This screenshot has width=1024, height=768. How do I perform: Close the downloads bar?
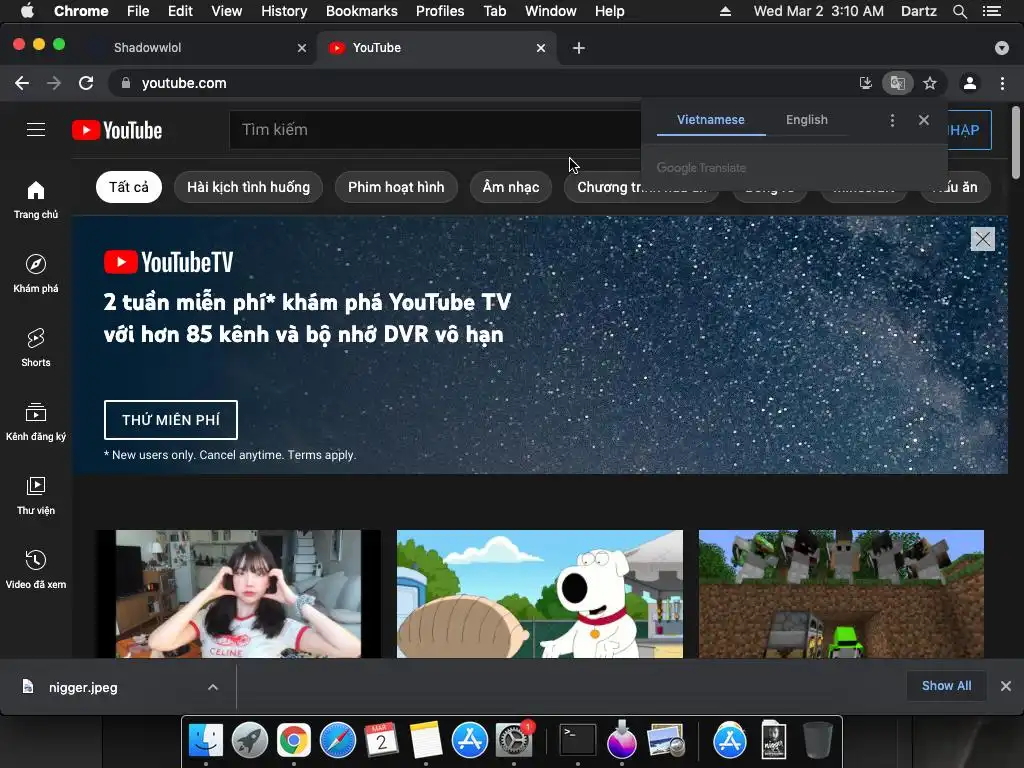click(1006, 686)
